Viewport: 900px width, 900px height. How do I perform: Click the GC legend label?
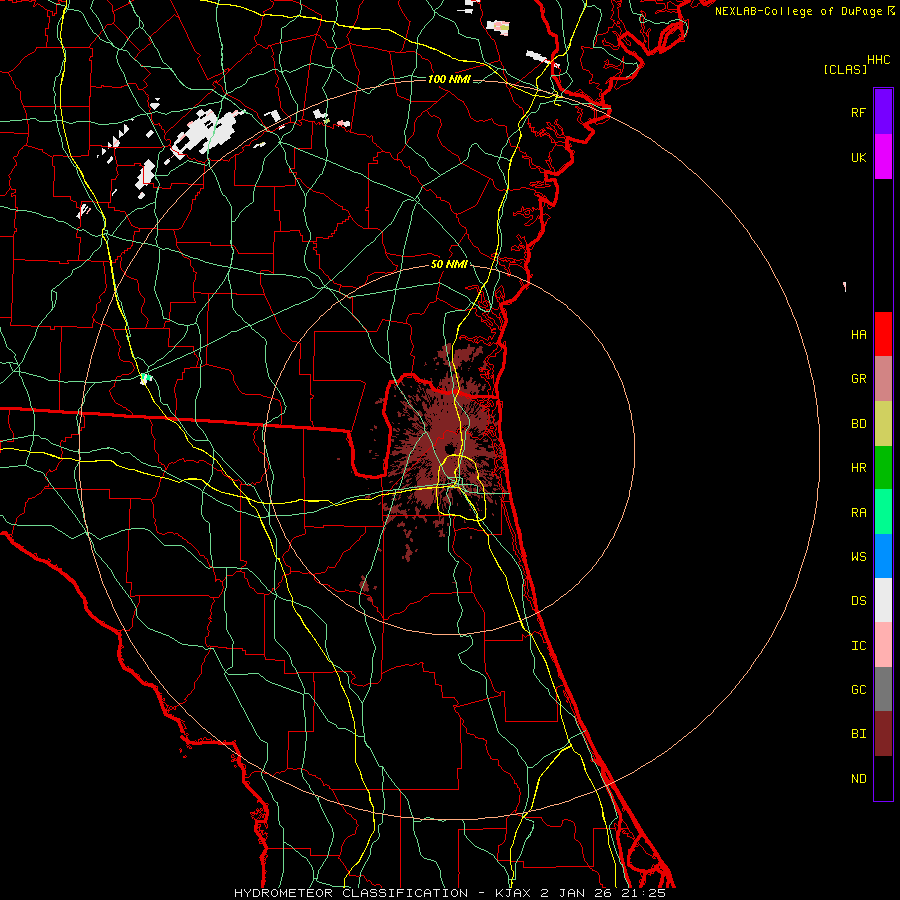tap(859, 690)
